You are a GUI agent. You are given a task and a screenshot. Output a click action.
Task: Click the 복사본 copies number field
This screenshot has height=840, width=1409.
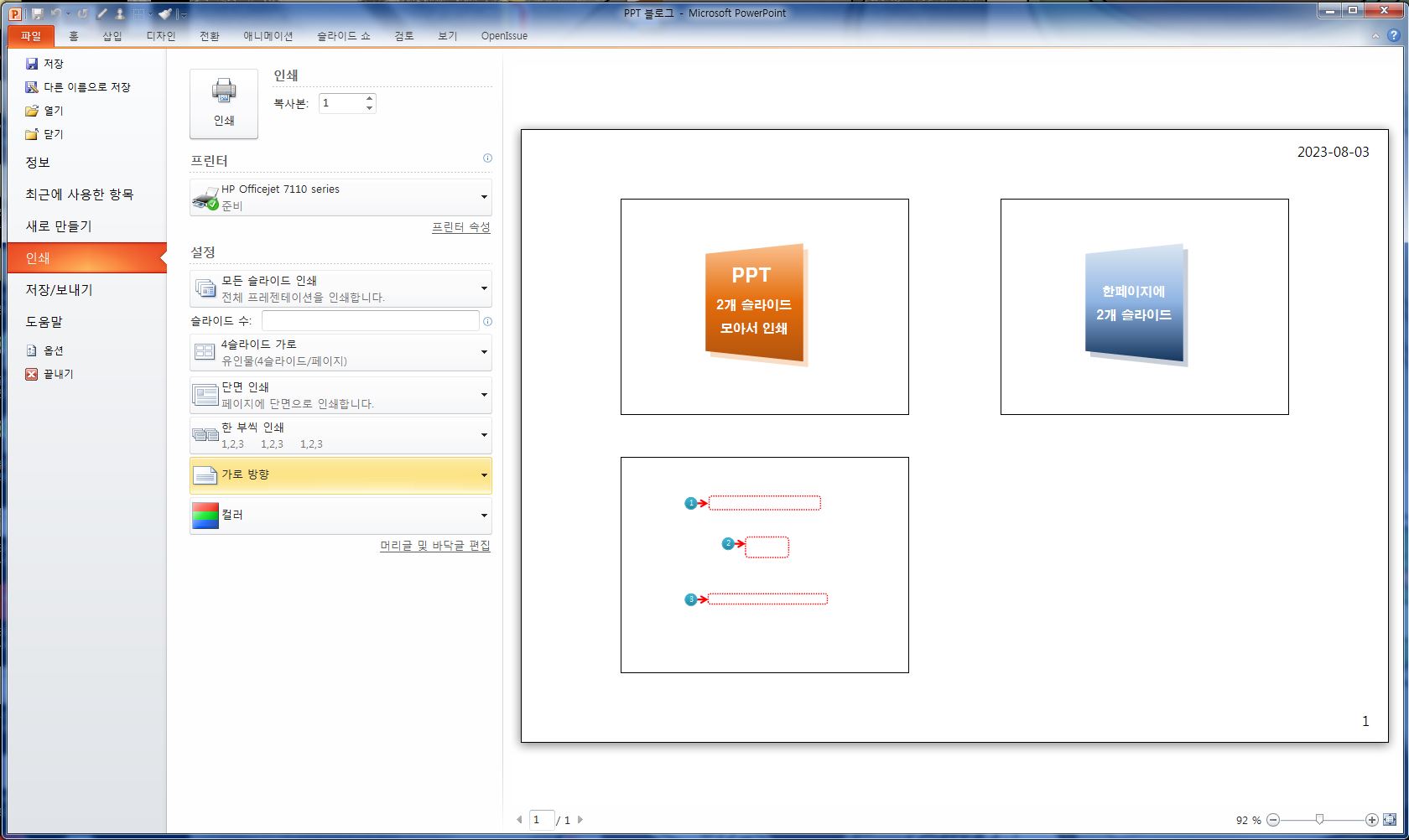coord(341,103)
